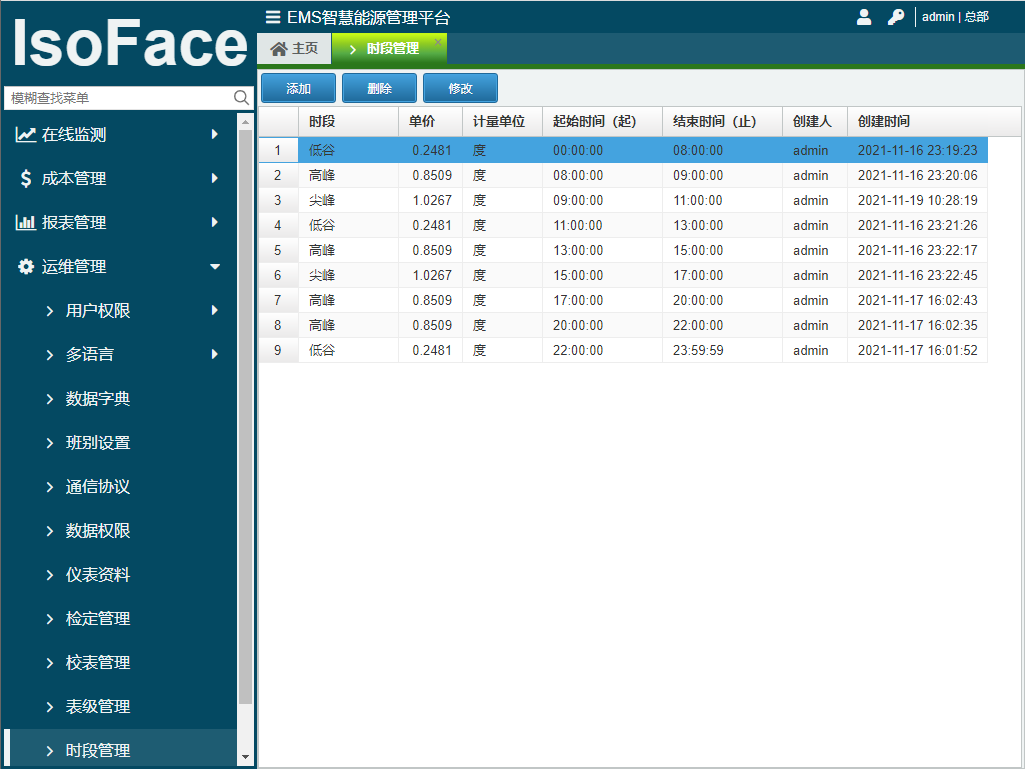Screen dimensions: 1025x769
Task: Click the key password icon
Action: [896, 17]
